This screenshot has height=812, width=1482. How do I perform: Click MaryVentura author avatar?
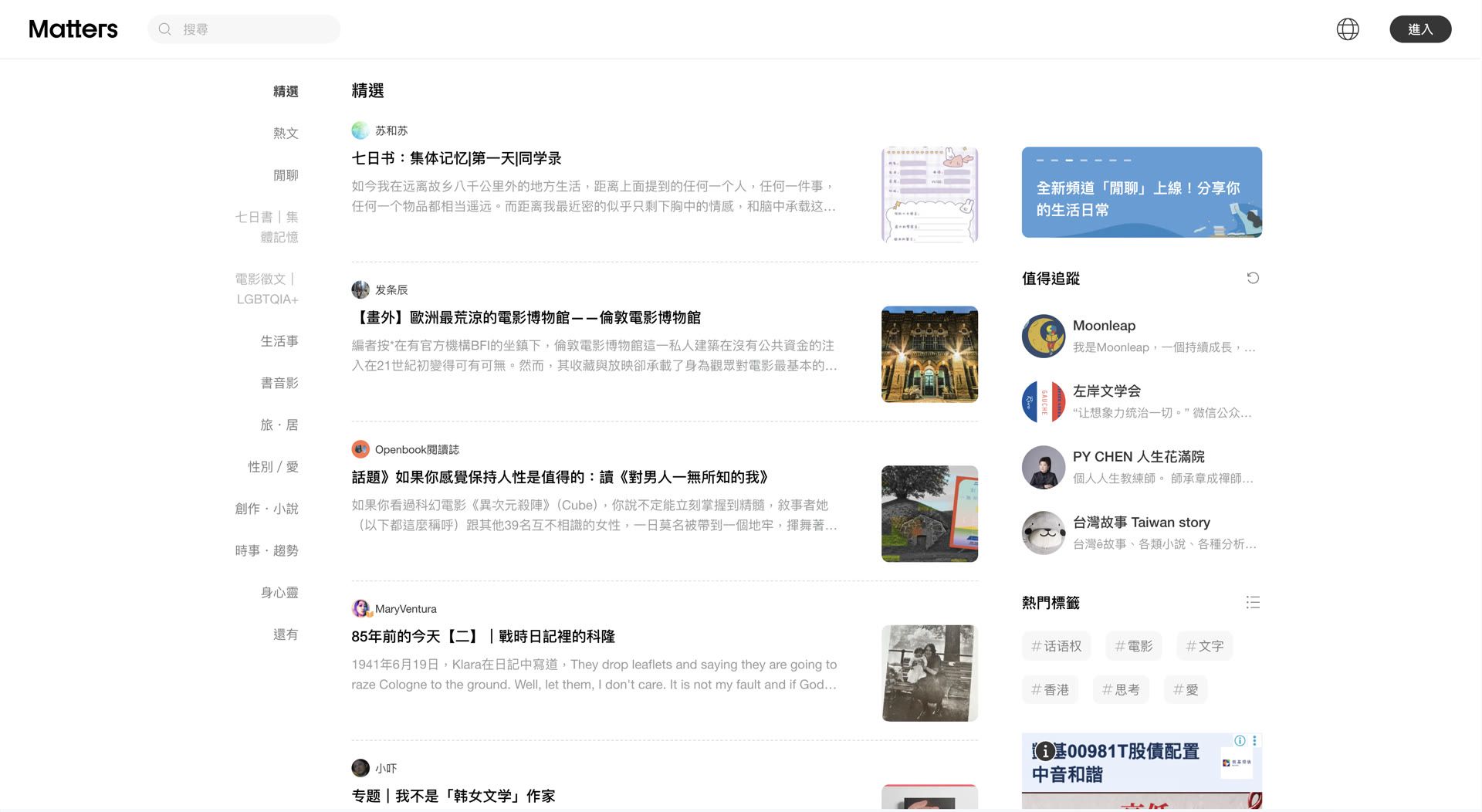pyautogui.click(x=360, y=608)
